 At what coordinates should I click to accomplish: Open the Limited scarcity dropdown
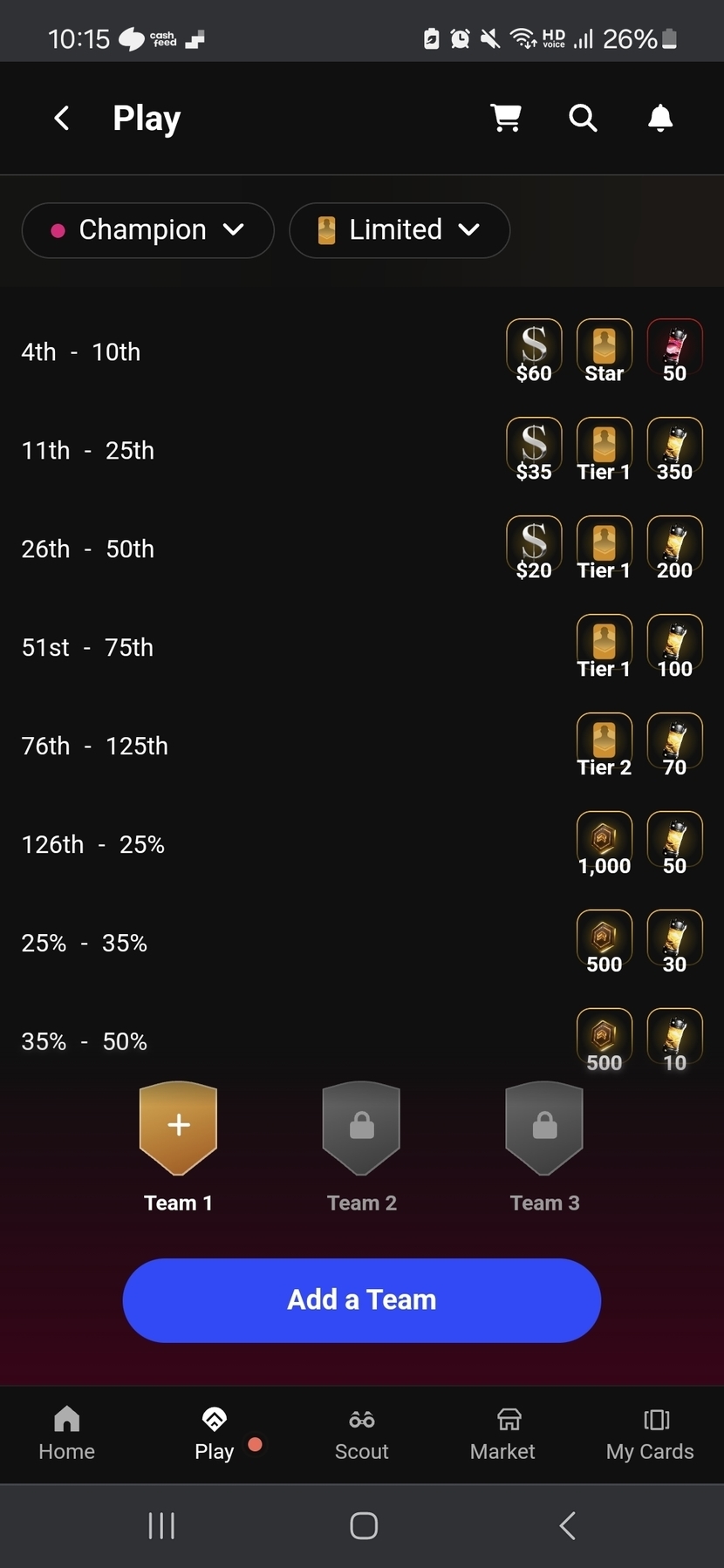tap(399, 230)
